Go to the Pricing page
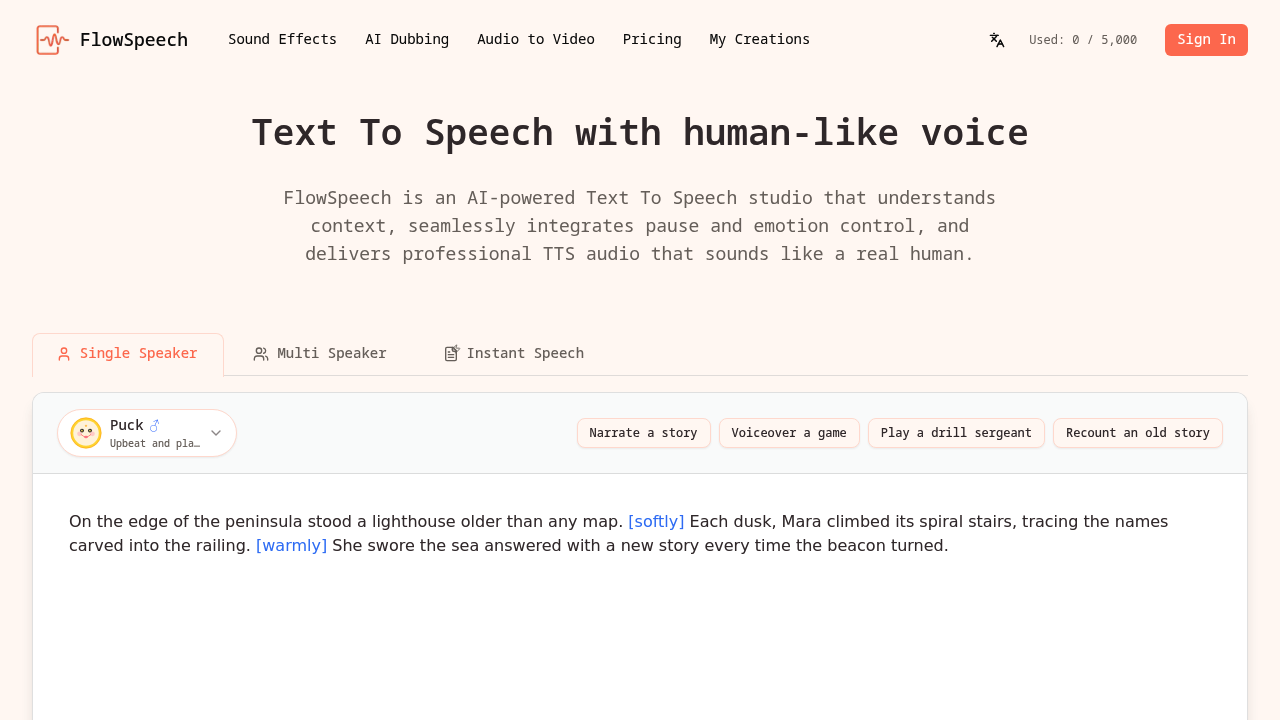 pos(652,39)
